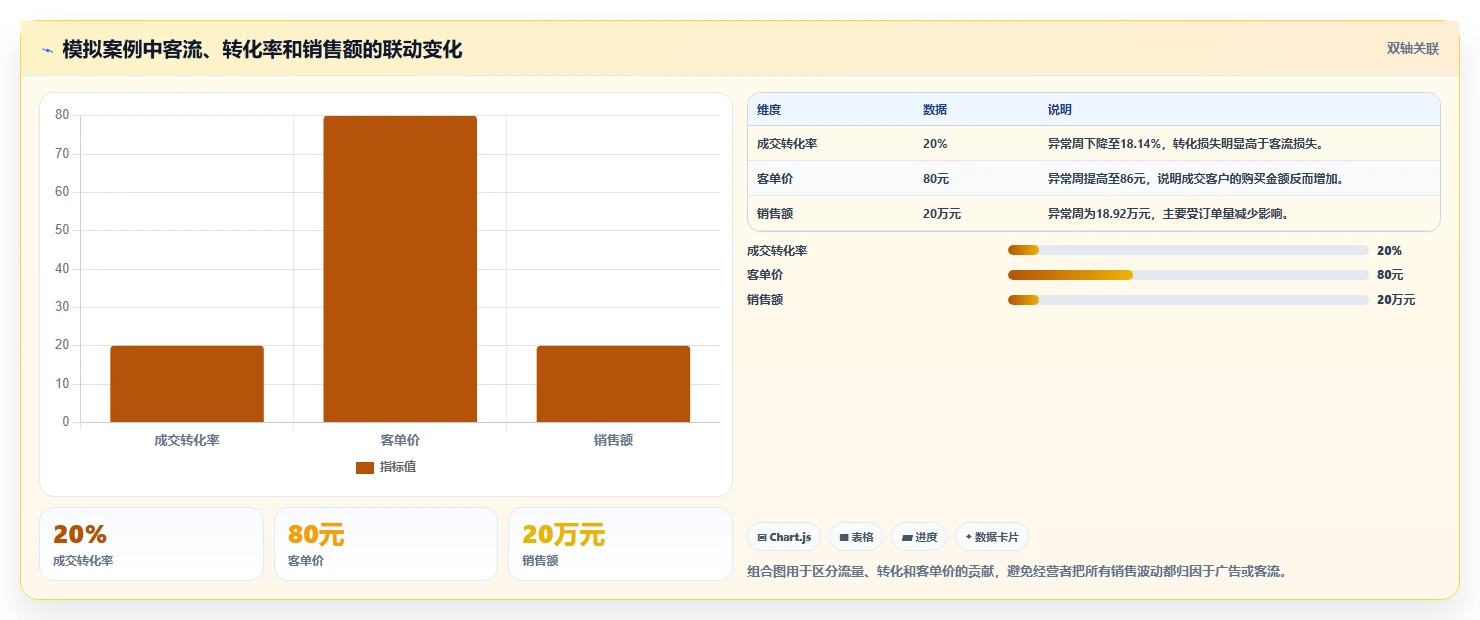
Task: Select the Chart.js tag chip
Action: coord(784,537)
